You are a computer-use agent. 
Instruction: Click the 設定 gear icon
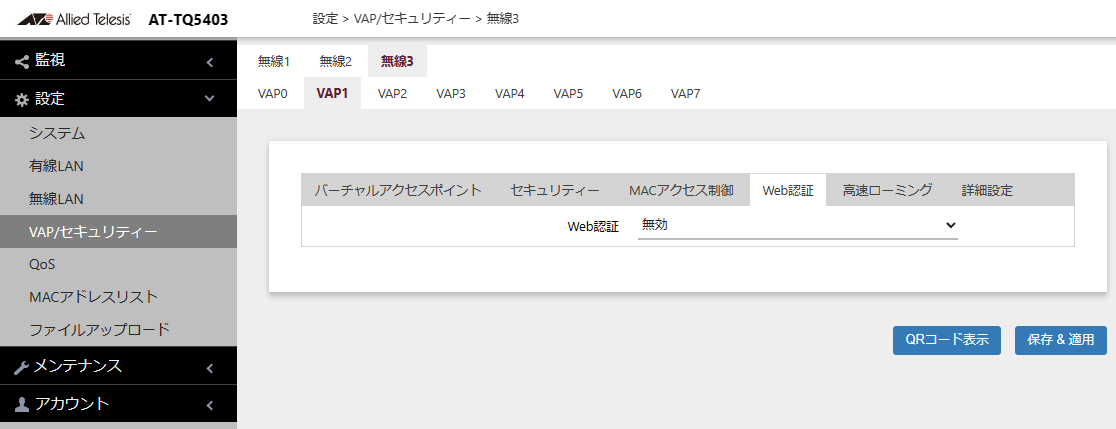pyautogui.click(x=22, y=100)
